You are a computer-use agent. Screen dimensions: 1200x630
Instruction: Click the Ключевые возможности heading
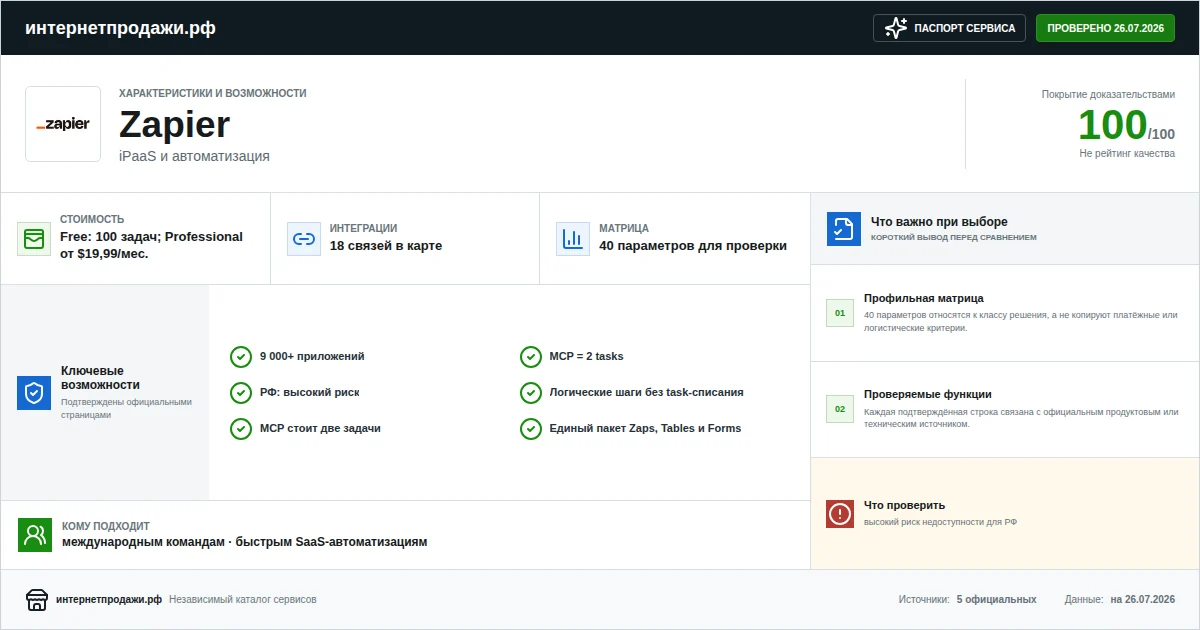(x=100, y=377)
